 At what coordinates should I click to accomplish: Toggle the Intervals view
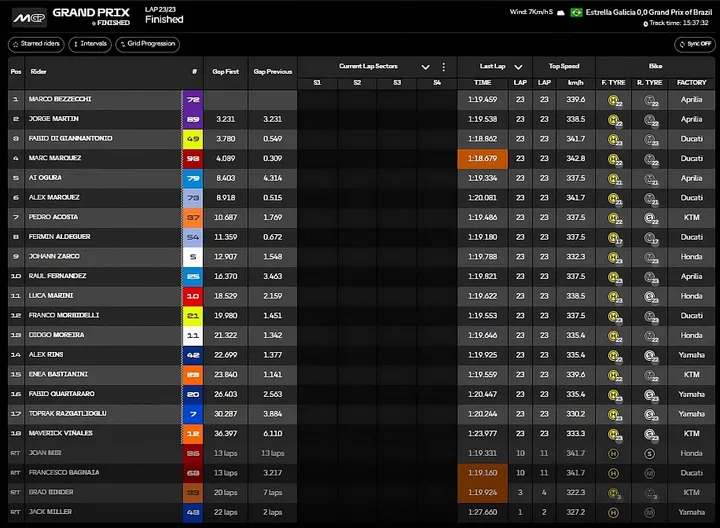90,44
